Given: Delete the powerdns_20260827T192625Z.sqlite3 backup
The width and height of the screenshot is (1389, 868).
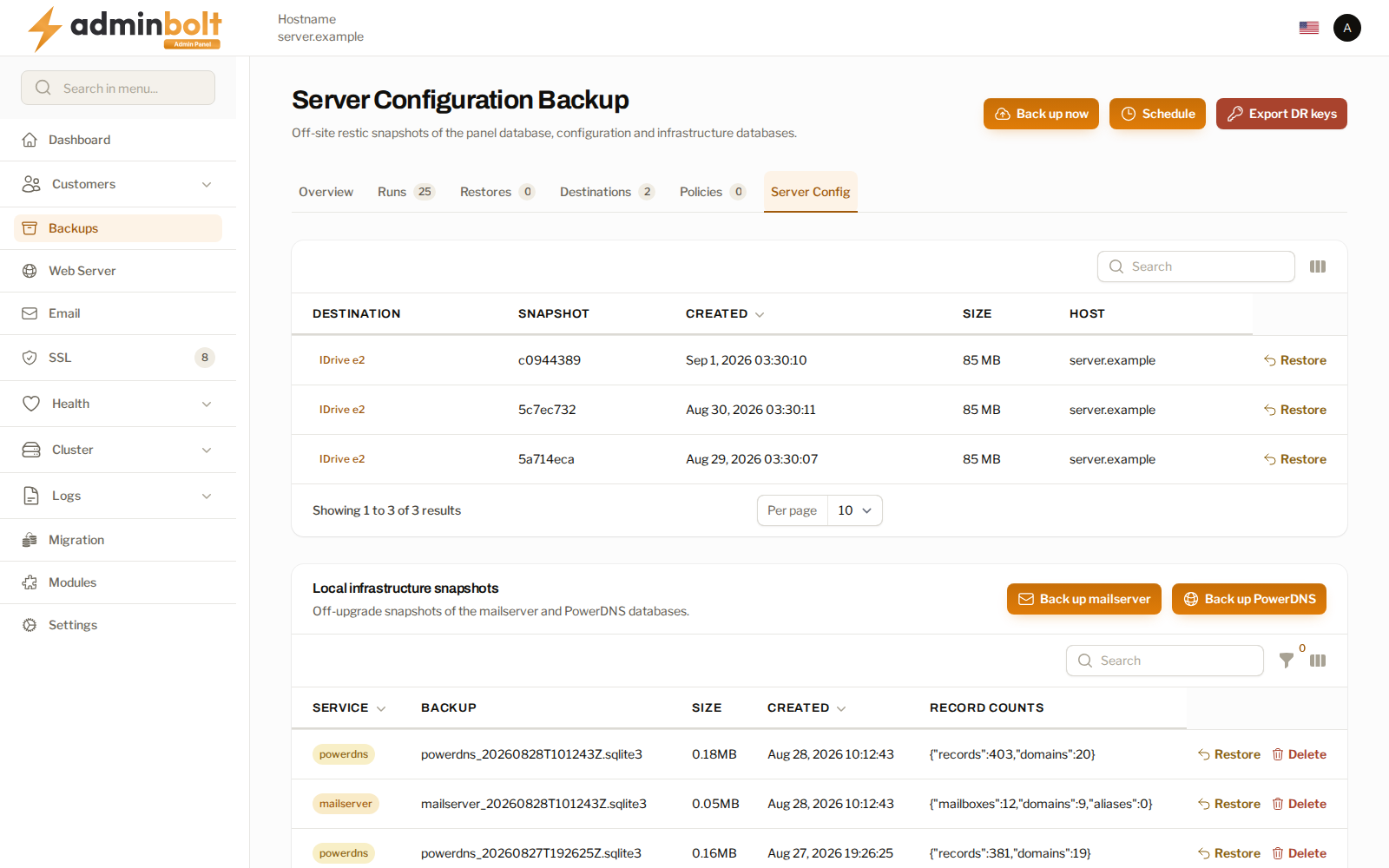Looking at the screenshot, I should point(1300,853).
